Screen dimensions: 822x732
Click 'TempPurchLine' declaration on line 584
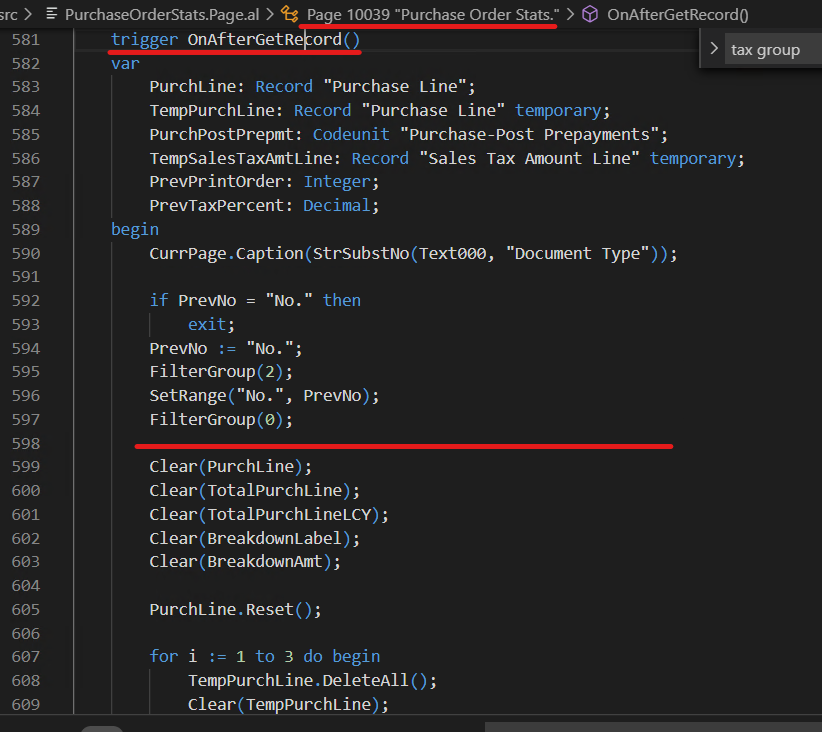click(x=212, y=111)
